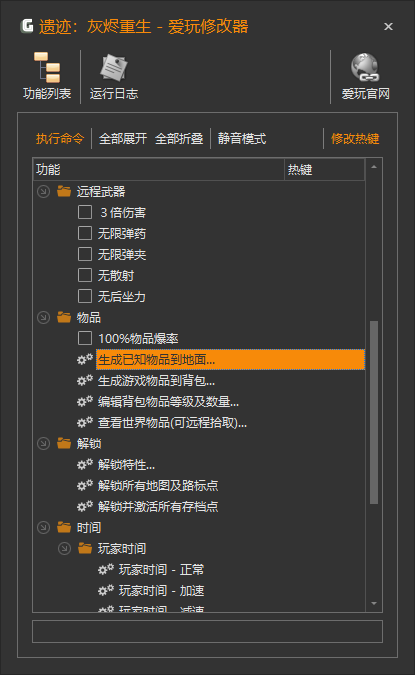
Task: Tick the 无限弹药 checkbox
Action: tap(85, 233)
